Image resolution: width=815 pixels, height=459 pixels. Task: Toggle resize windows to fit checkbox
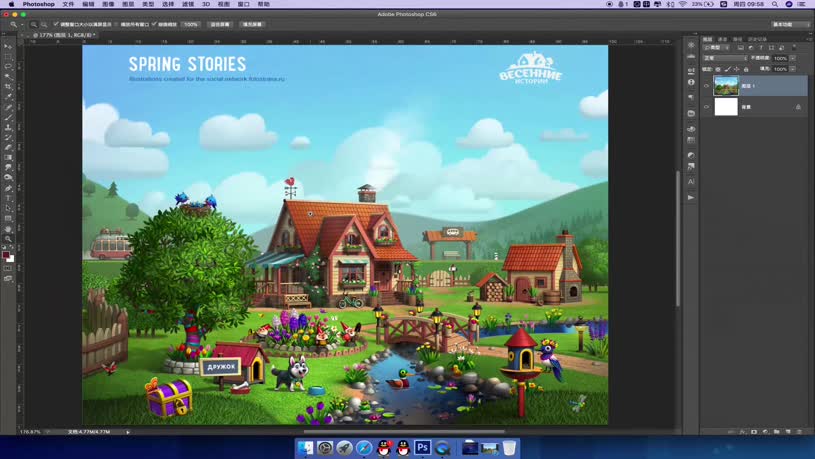[56, 24]
